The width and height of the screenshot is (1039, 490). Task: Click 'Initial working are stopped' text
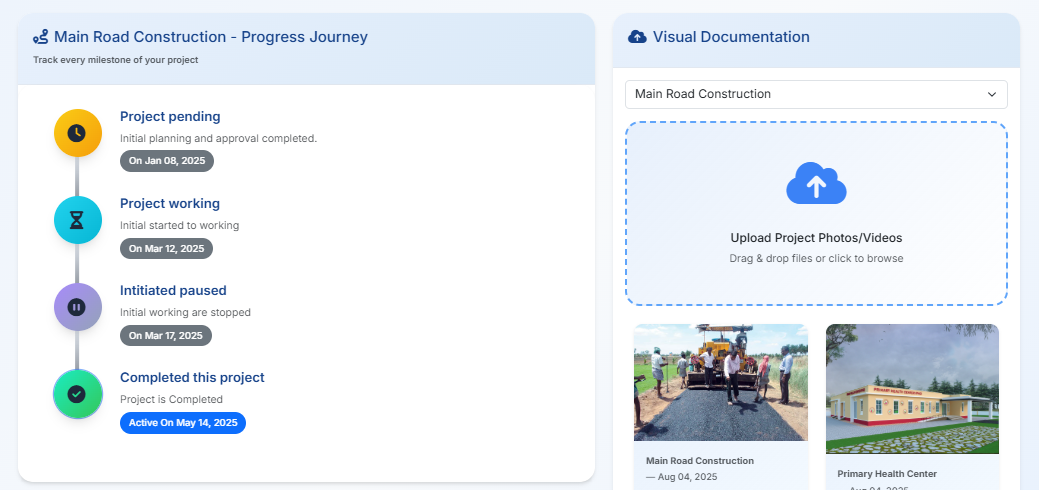point(186,312)
